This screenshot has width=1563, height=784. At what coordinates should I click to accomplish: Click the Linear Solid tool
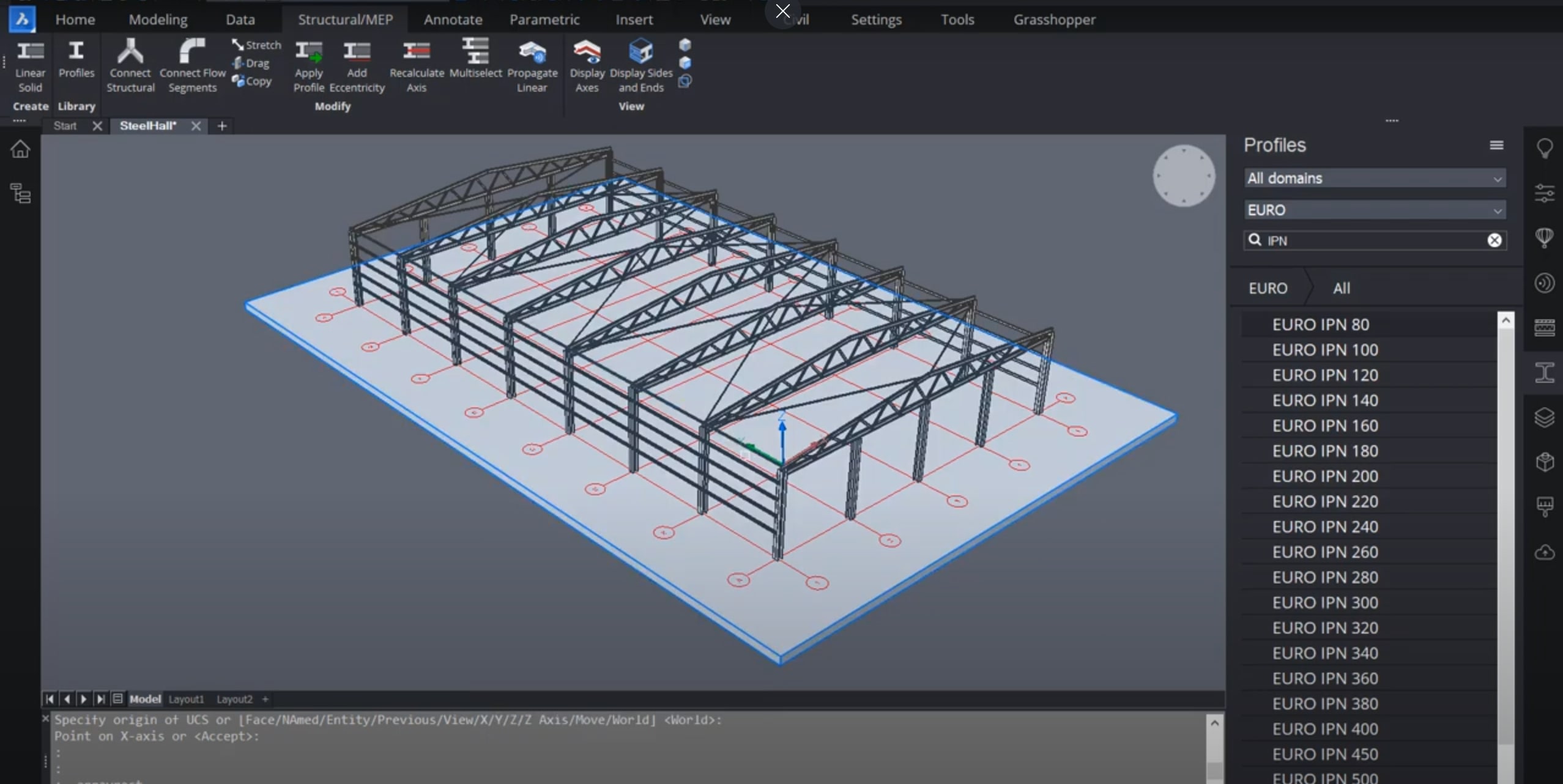point(30,65)
